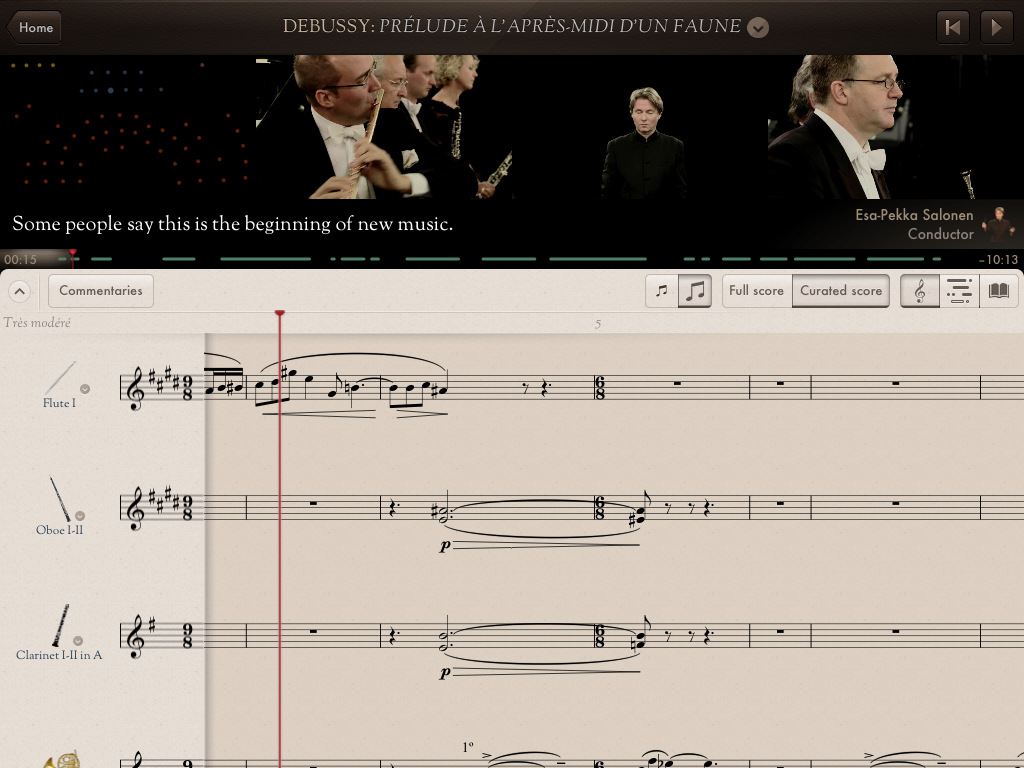Image resolution: width=1024 pixels, height=768 pixels.
Task: Go to the Home screen
Action: (34, 27)
